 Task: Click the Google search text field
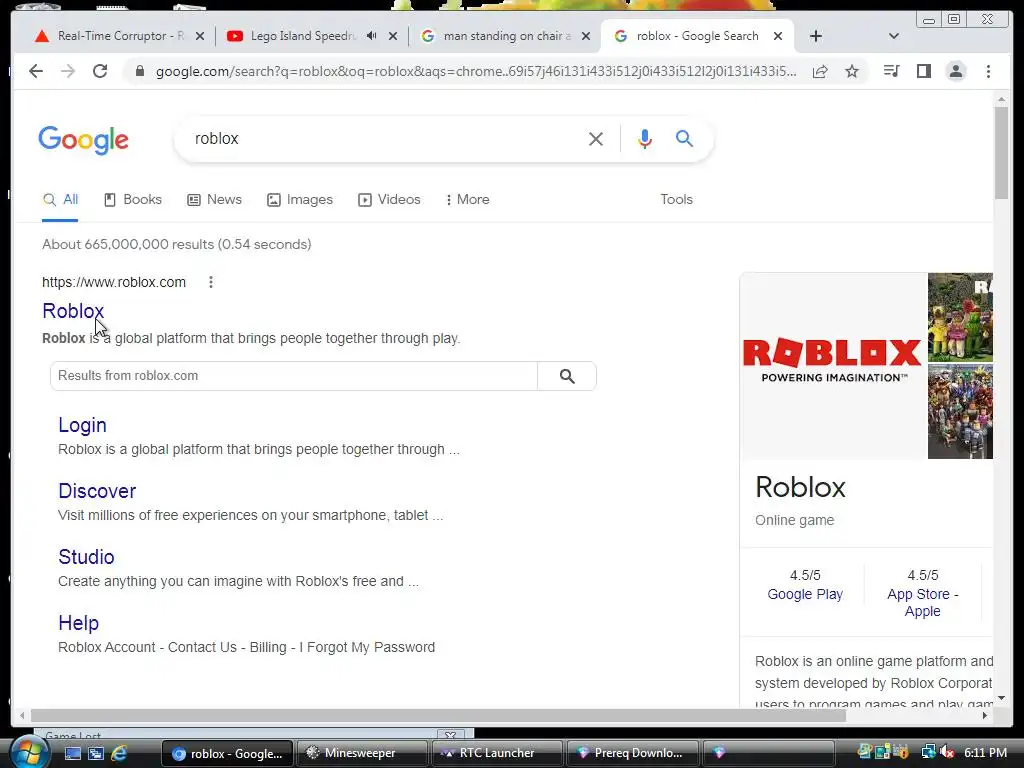point(385,138)
